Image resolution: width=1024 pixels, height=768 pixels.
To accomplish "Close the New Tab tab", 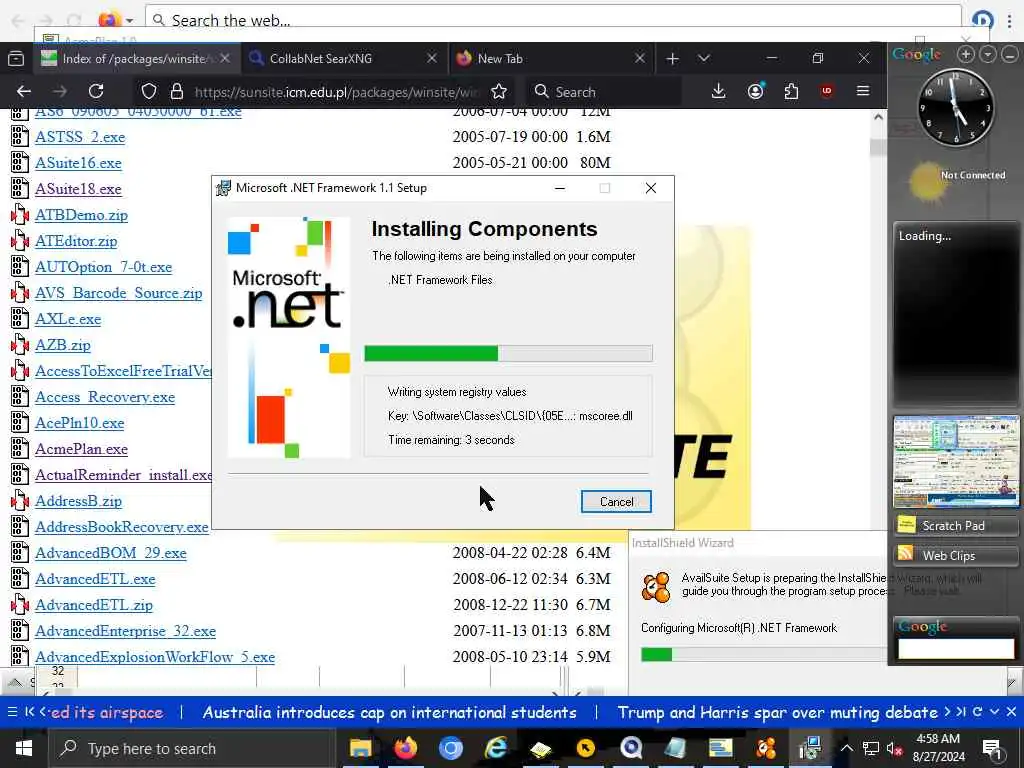I will pyautogui.click(x=640, y=59).
